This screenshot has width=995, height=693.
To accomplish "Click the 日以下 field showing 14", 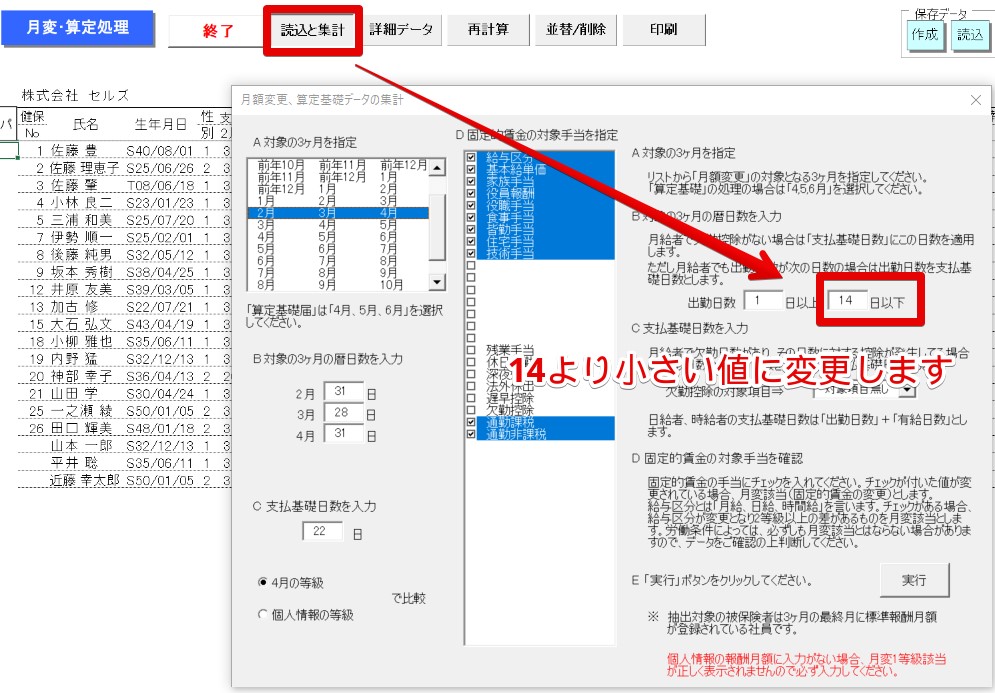I will click(848, 301).
